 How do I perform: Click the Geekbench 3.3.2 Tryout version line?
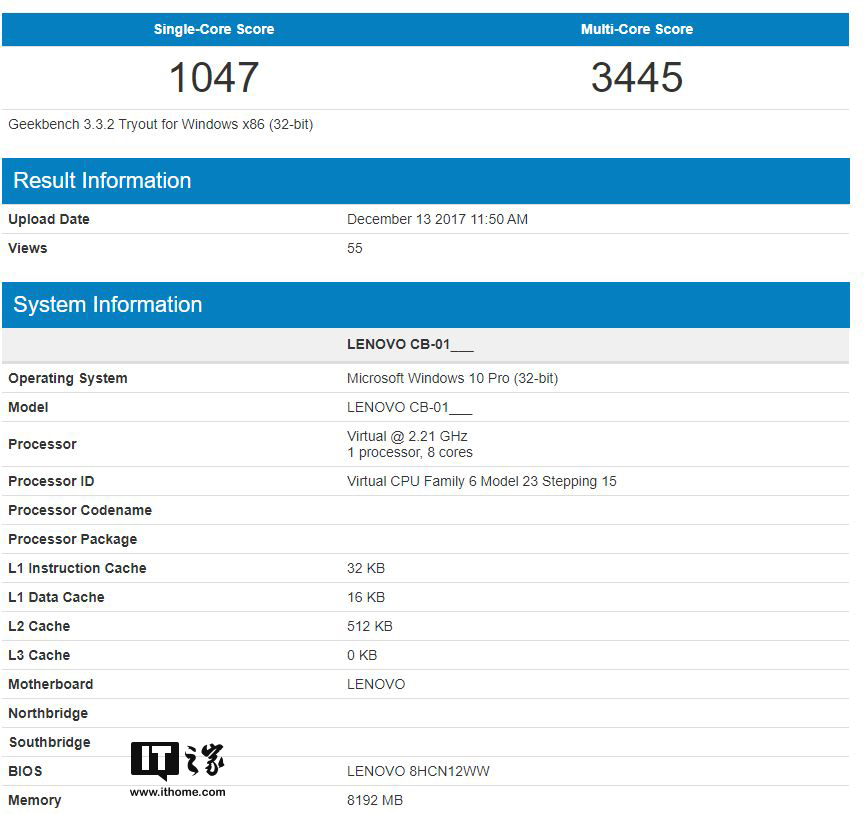coord(161,125)
